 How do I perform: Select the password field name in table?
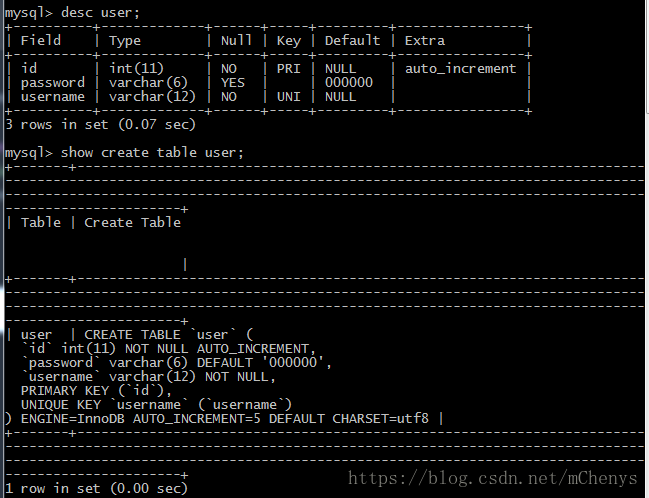pyautogui.click(x=53, y=83)
